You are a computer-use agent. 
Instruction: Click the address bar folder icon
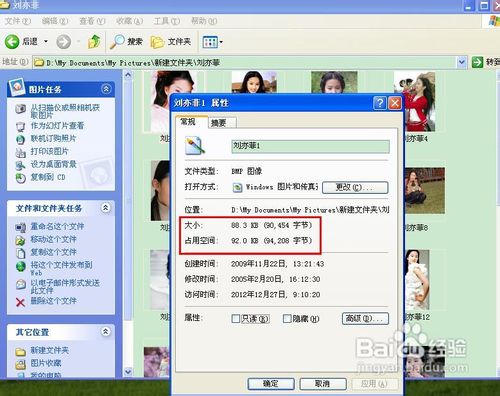39,62
